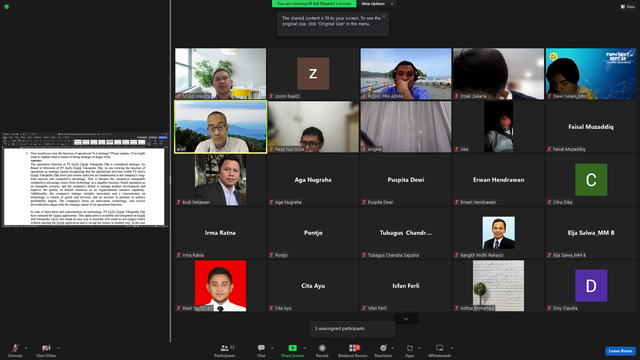This screenshot has width=640, height=360.
Task: Select Dzaki Zakaria's video tile
Action: point(498,74)
